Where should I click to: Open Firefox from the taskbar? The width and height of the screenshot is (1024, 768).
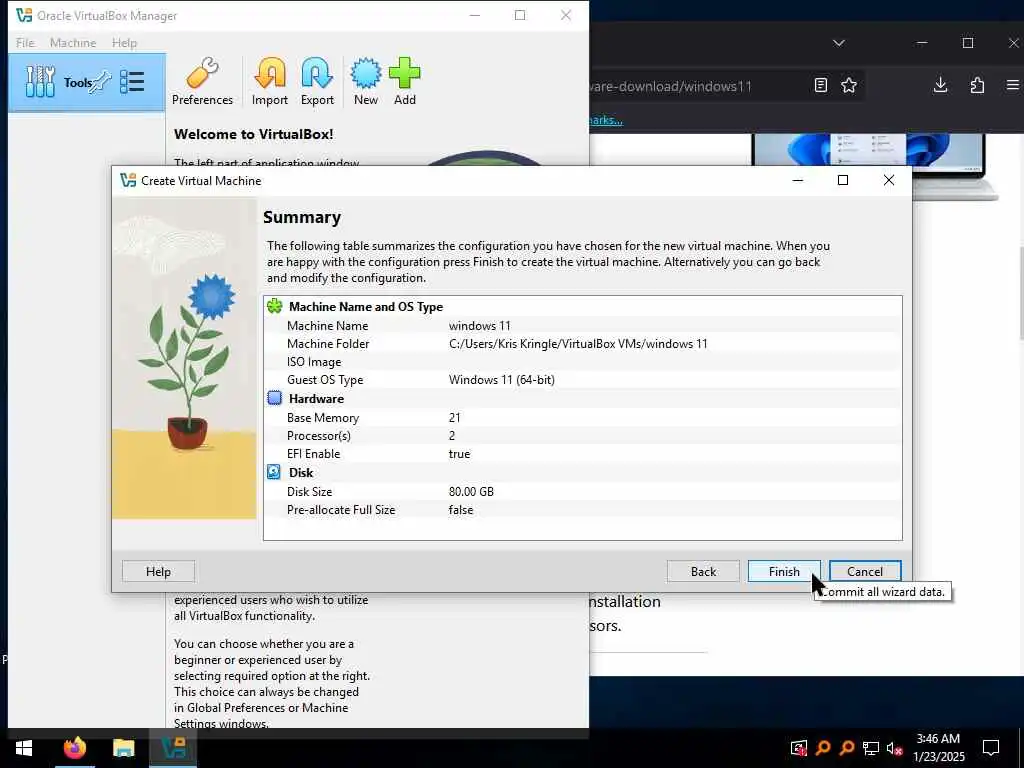point(74,748)
